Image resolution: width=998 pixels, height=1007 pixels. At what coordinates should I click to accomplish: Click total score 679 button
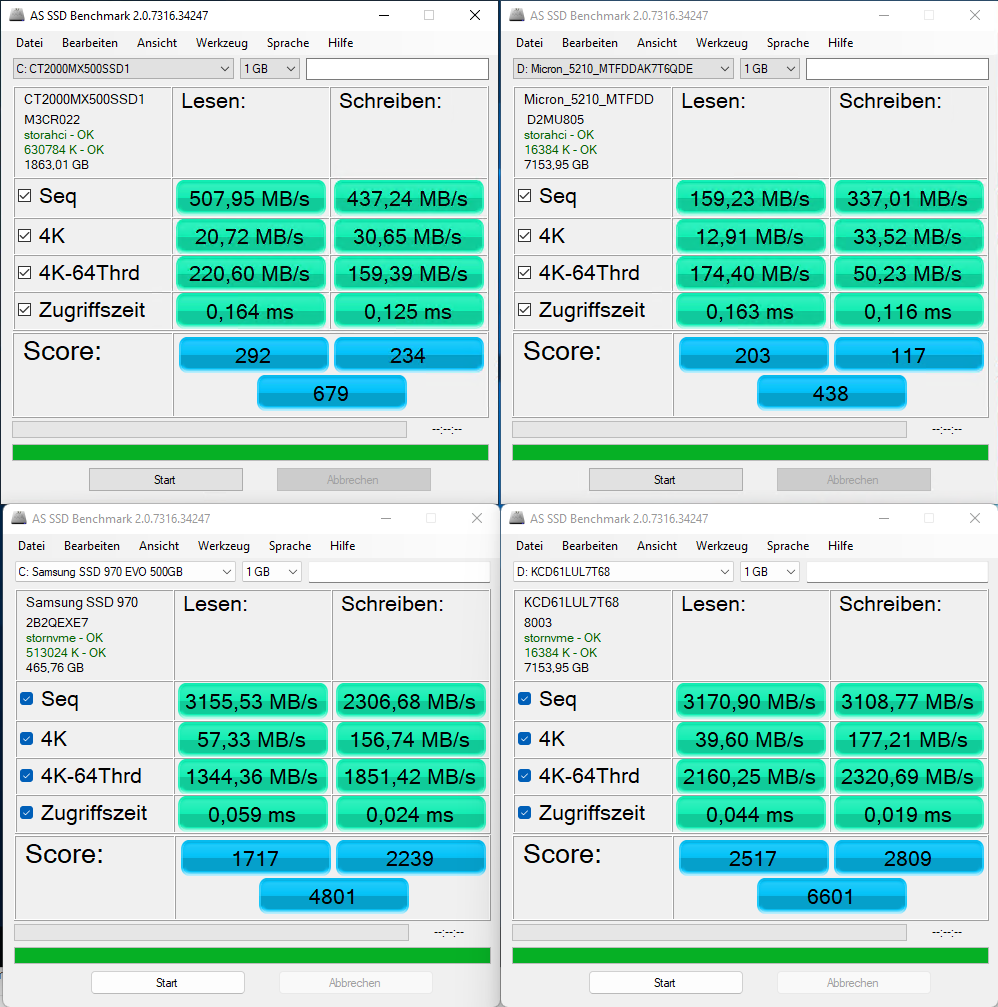point(331,393)
